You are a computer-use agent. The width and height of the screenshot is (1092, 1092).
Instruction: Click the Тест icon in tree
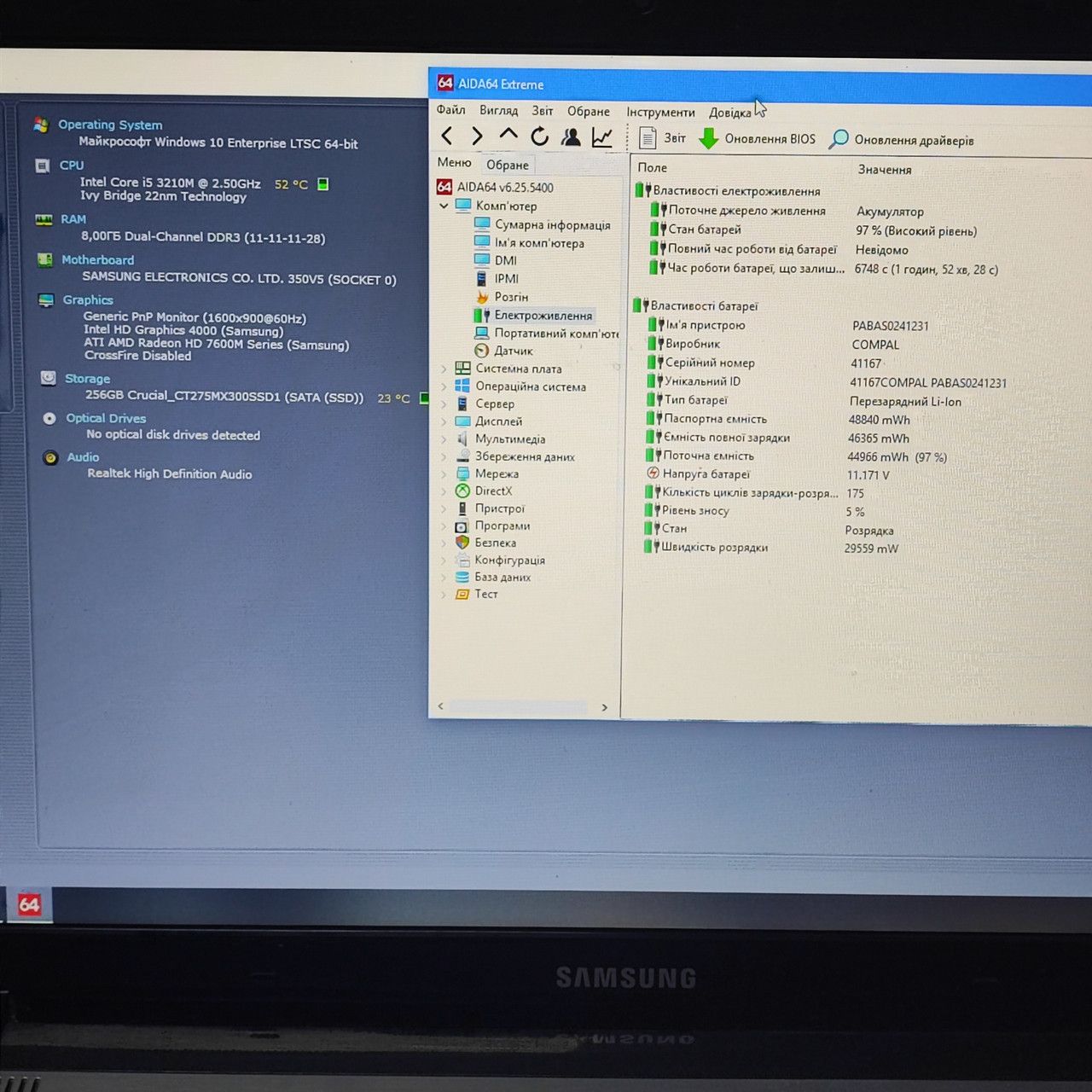pyautogui.click(x=462, y=594)
